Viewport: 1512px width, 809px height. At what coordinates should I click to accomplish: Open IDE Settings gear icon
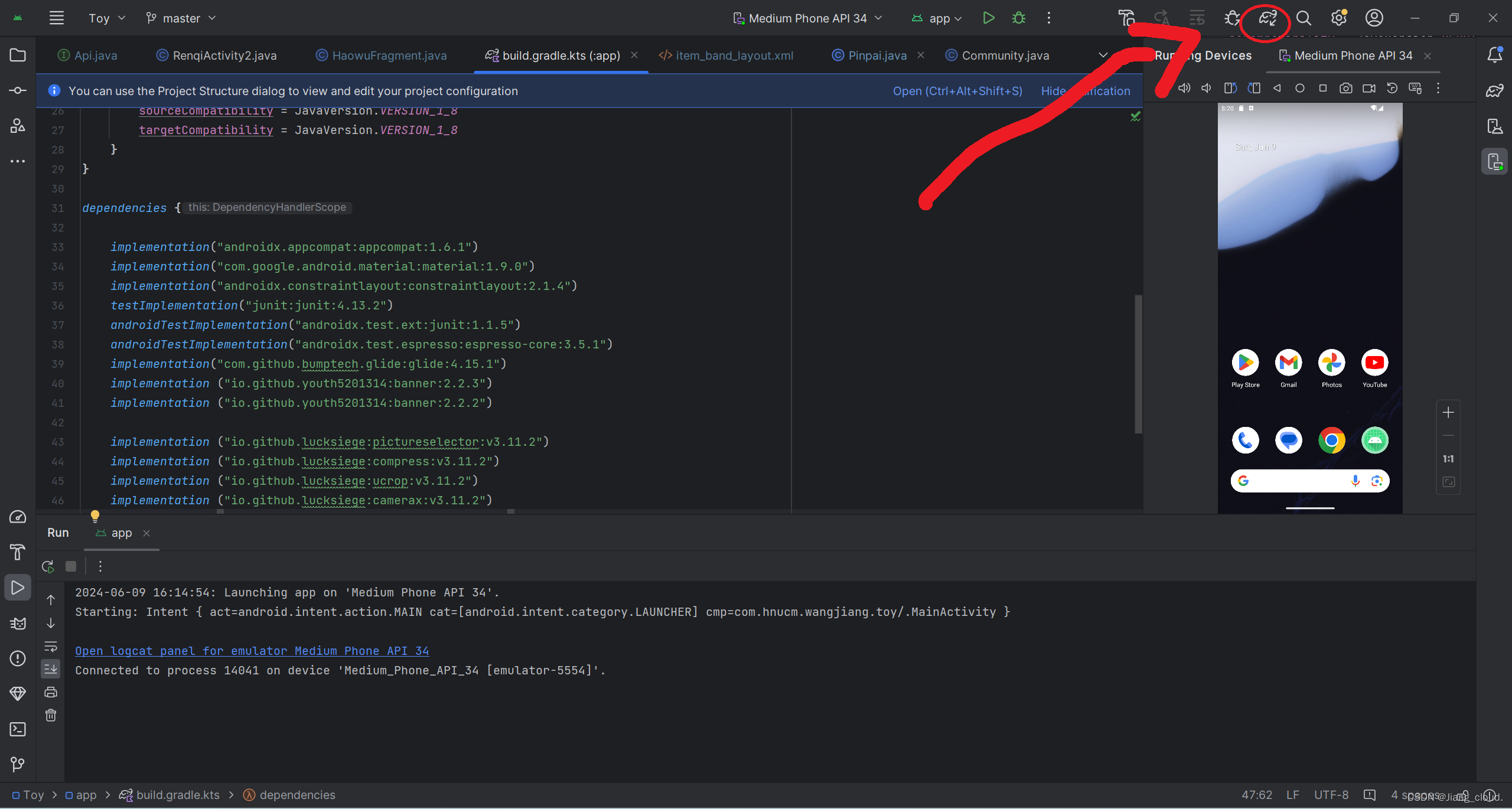pyautogui.click(x=1338, y=18)
